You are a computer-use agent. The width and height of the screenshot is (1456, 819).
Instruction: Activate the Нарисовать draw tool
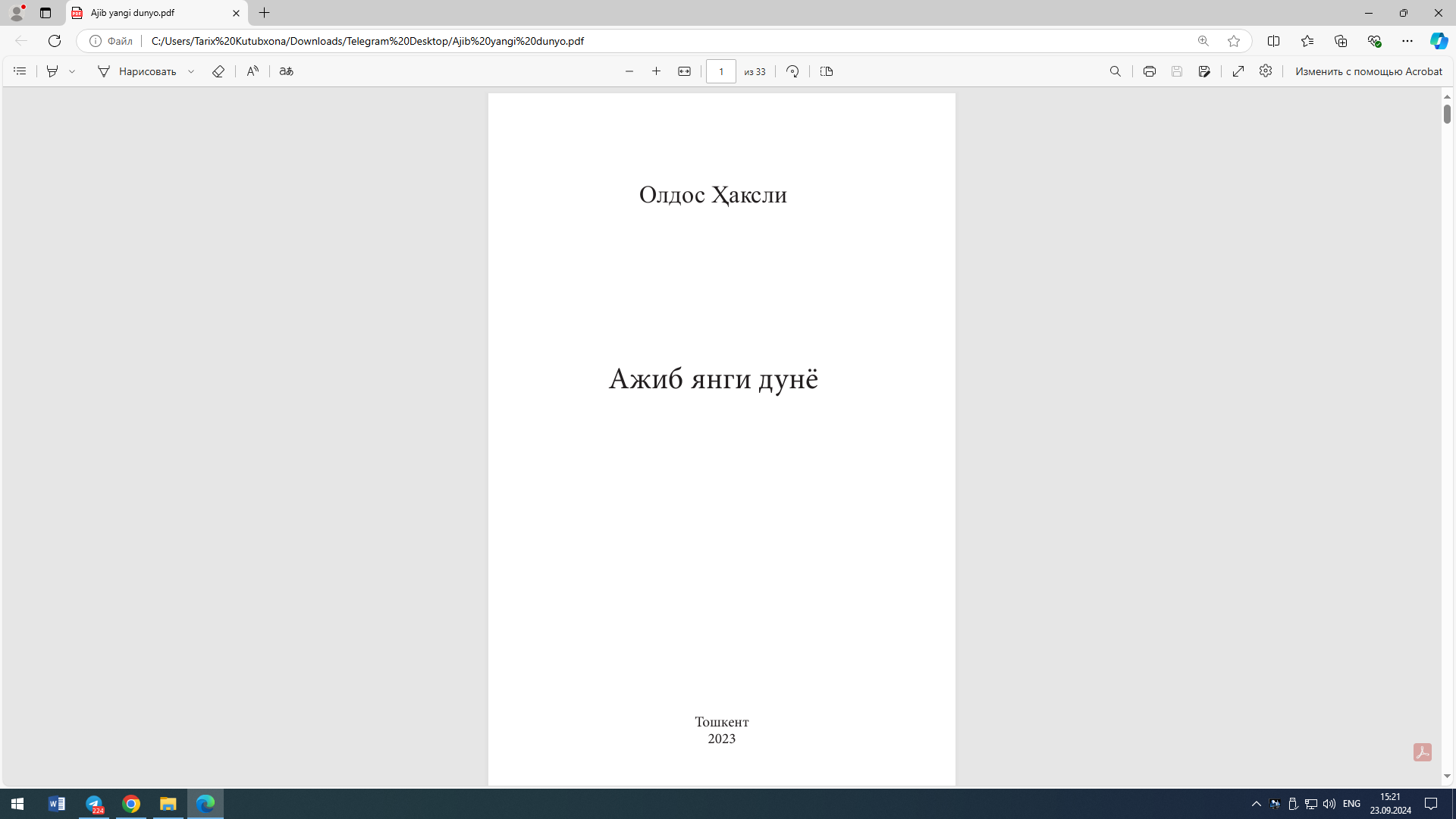pyautogui.click(x=136, y=71)
